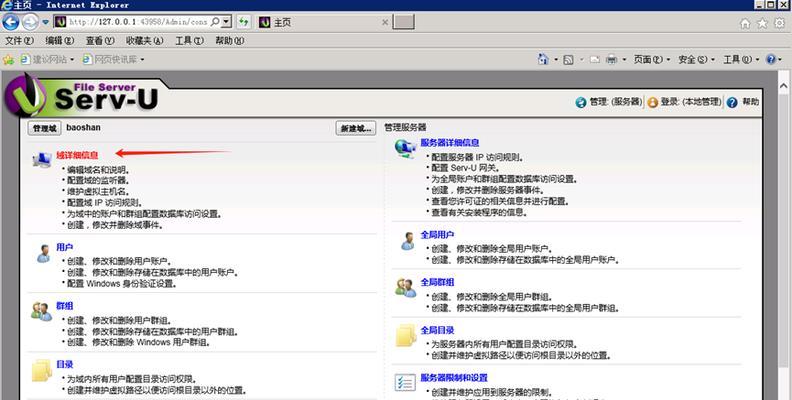This screenshot has height=400, width=792.
Task: Open 建议网站 favorites bar item
Action: pos(47,60)
